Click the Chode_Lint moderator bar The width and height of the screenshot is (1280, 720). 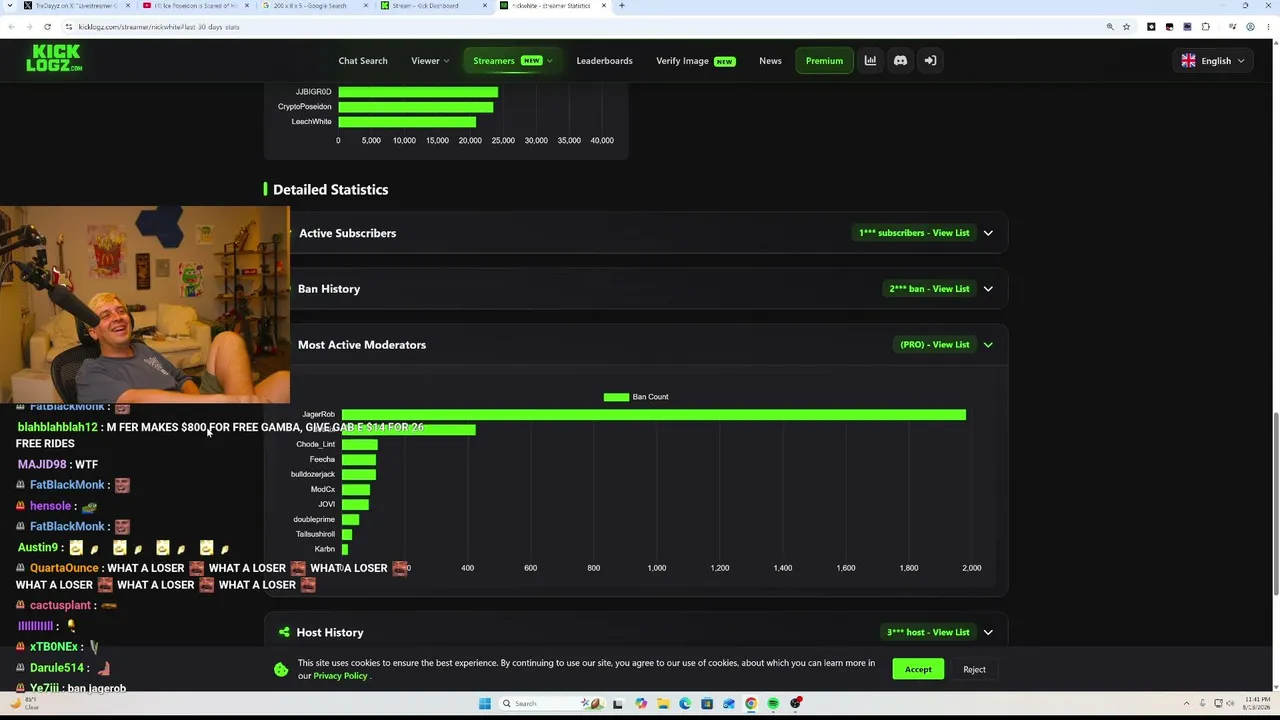(360, 444)
